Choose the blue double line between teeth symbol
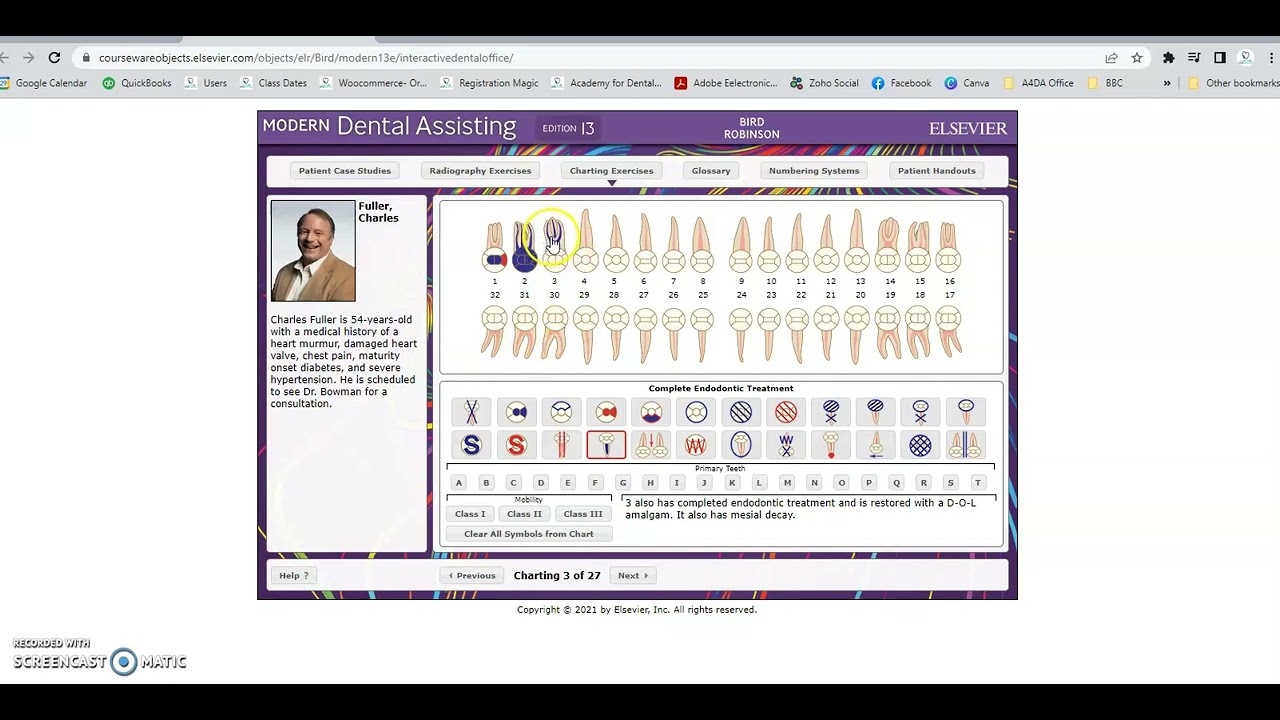Viewport: 1280px width, 720px height. [x=965, y=445]
